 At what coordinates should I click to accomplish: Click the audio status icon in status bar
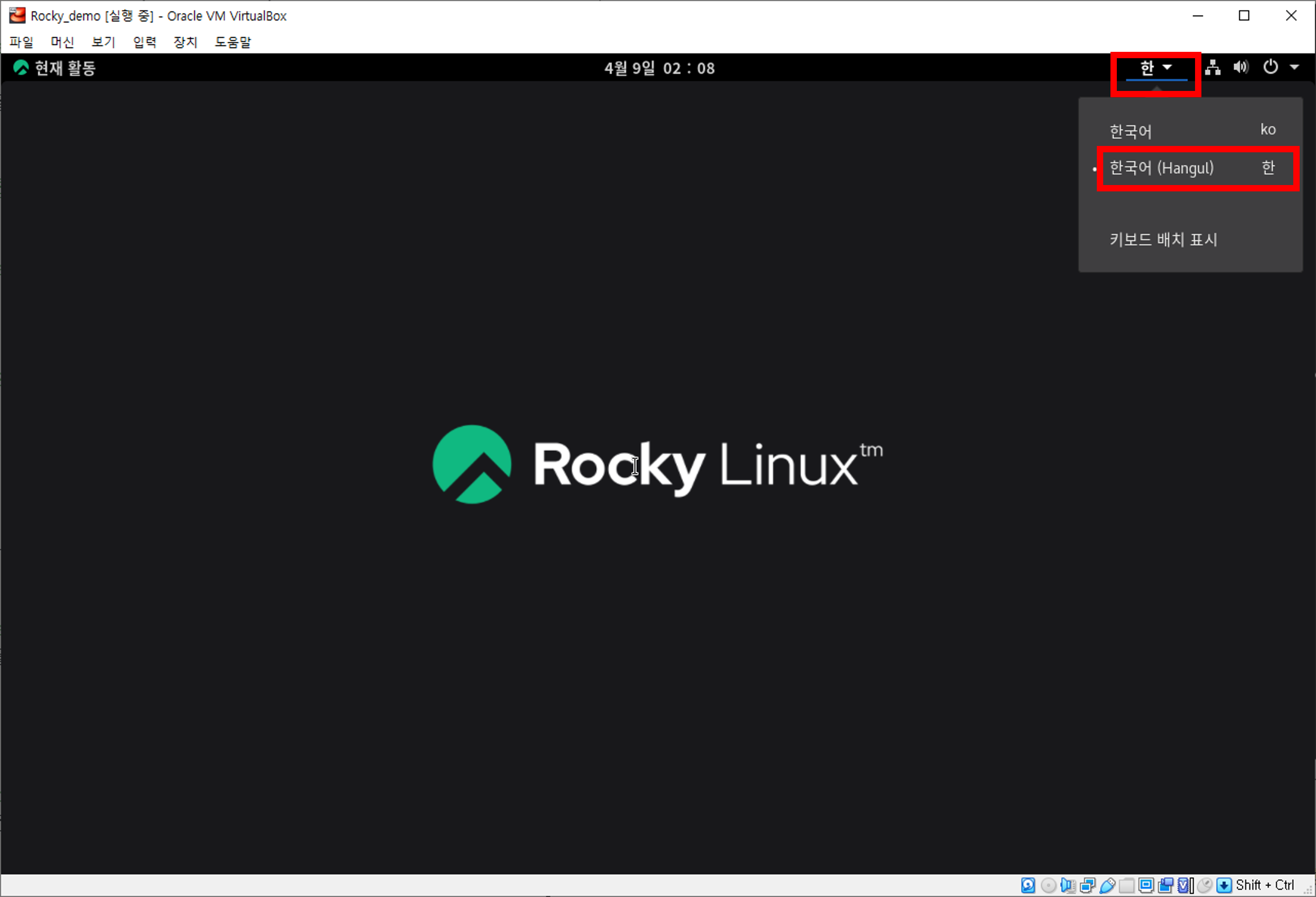pyautogui.click(x=1067, y=885)
